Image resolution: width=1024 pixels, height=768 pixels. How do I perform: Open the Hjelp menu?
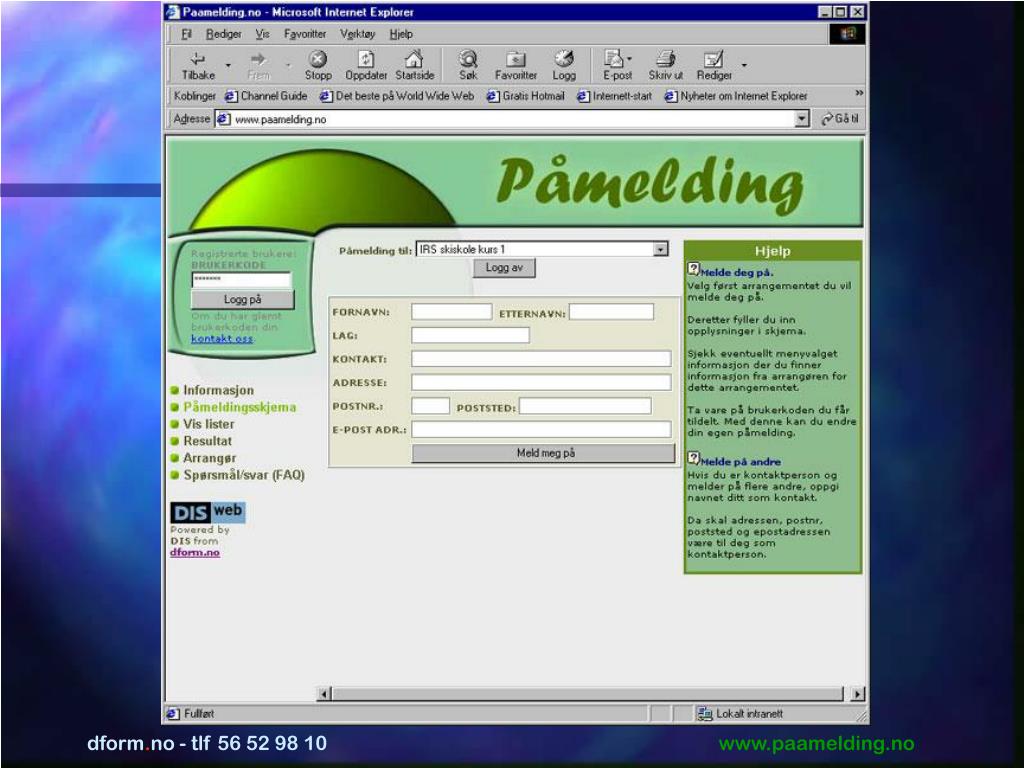click(x=401, y=34)
